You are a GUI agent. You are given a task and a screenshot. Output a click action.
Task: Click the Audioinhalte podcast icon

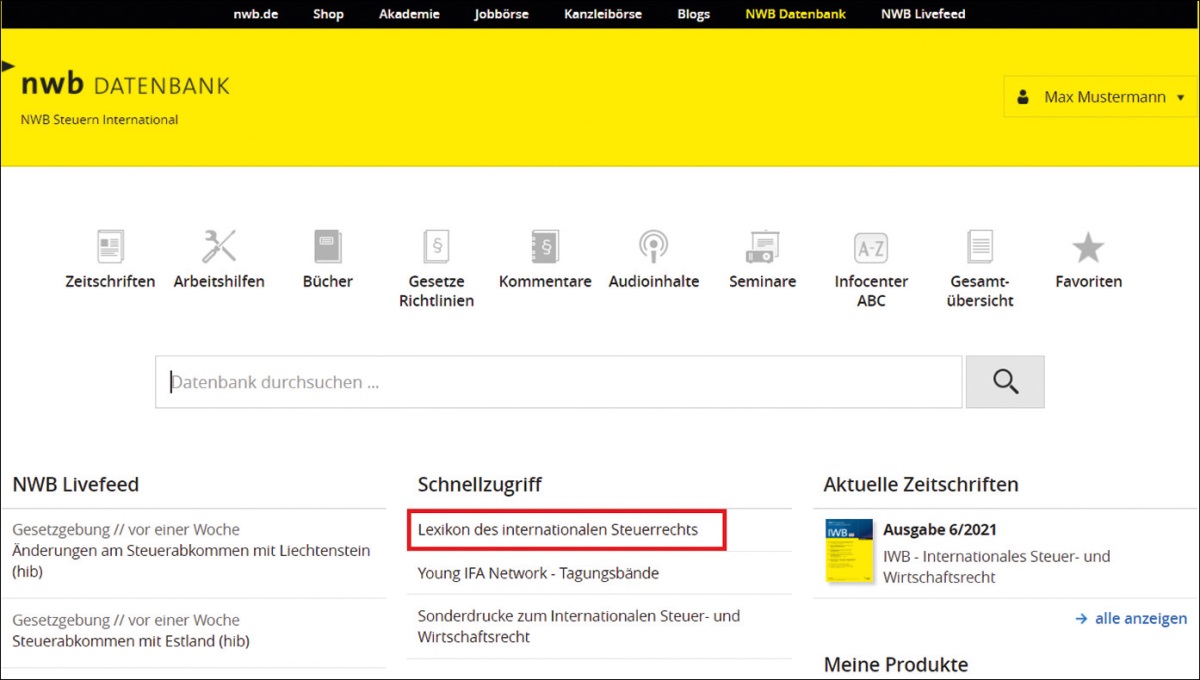[653, 246]
